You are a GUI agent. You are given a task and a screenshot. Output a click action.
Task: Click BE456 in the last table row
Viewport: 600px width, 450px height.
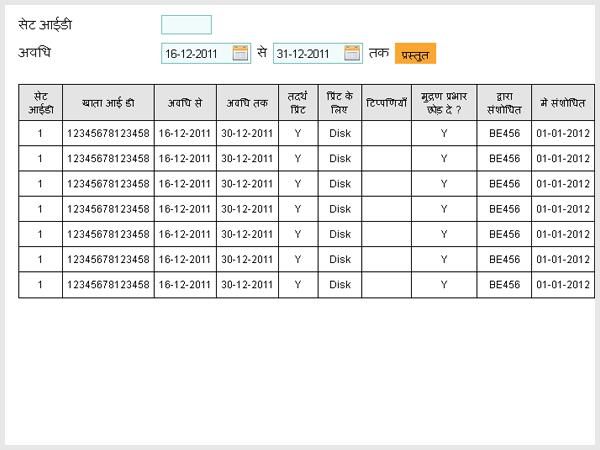coord(504,285)
